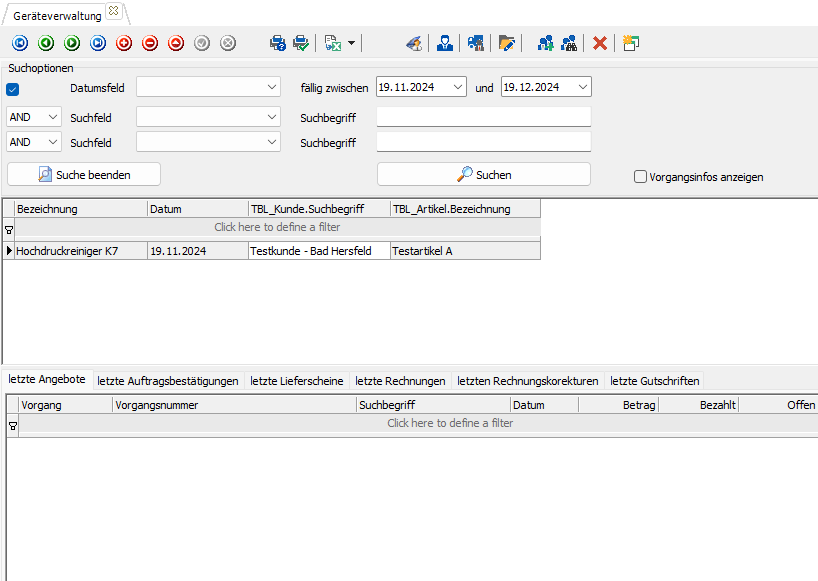Uncheck the date filter checkbox beside Datumsfeld

pyautogui.click(x=13, y=89)
